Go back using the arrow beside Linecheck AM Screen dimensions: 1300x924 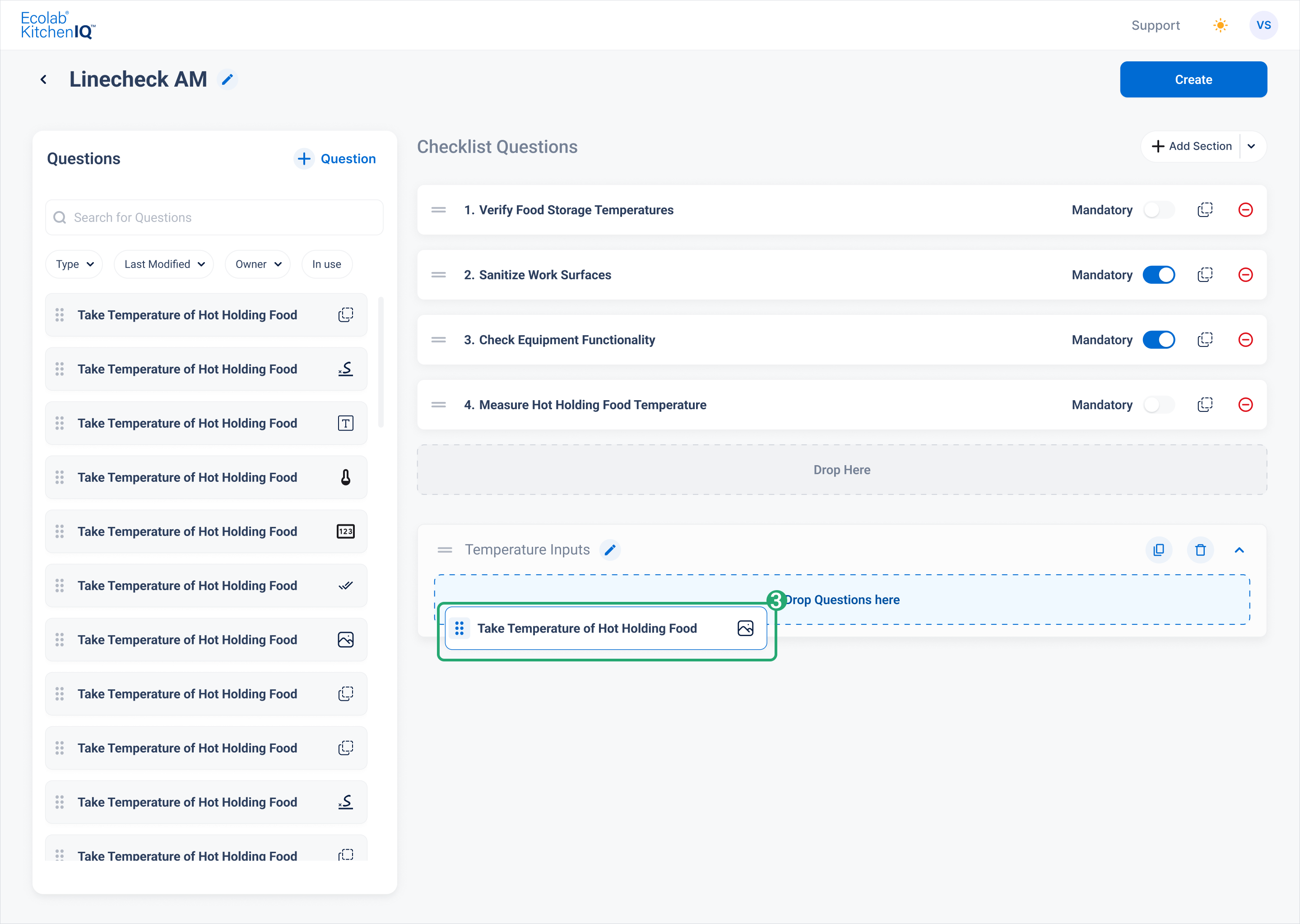(43, 80)
